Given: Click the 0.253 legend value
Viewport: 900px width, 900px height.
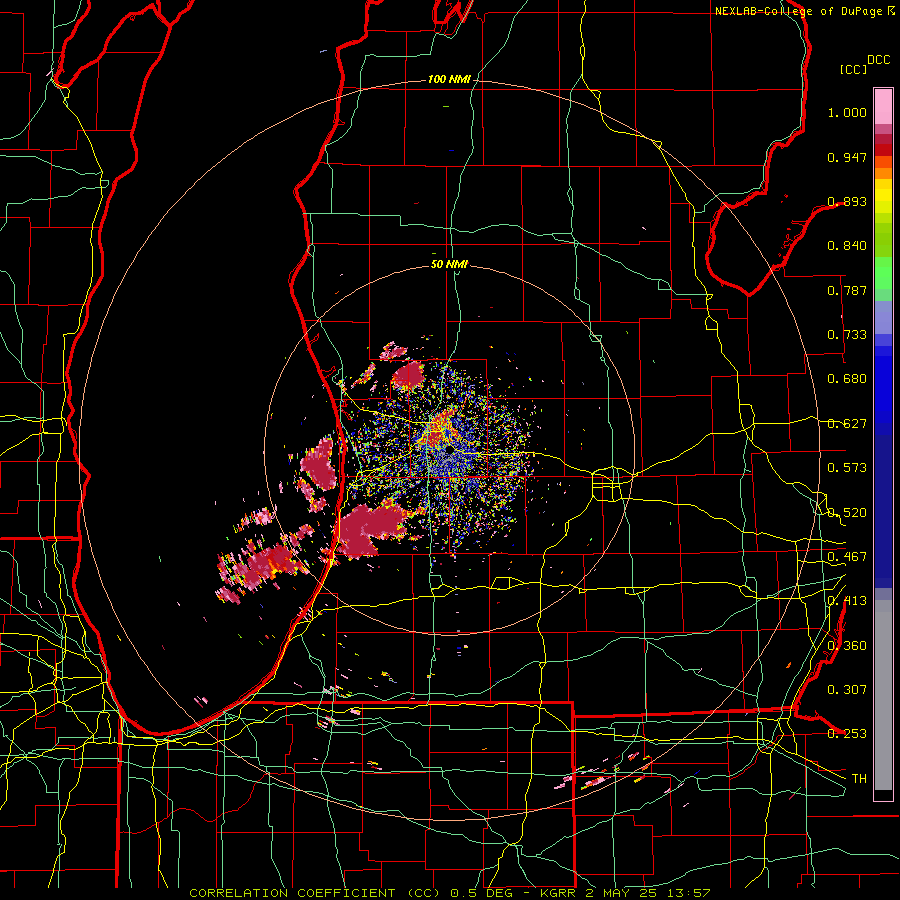Looking at the screenshot, I should click(847, 734).
